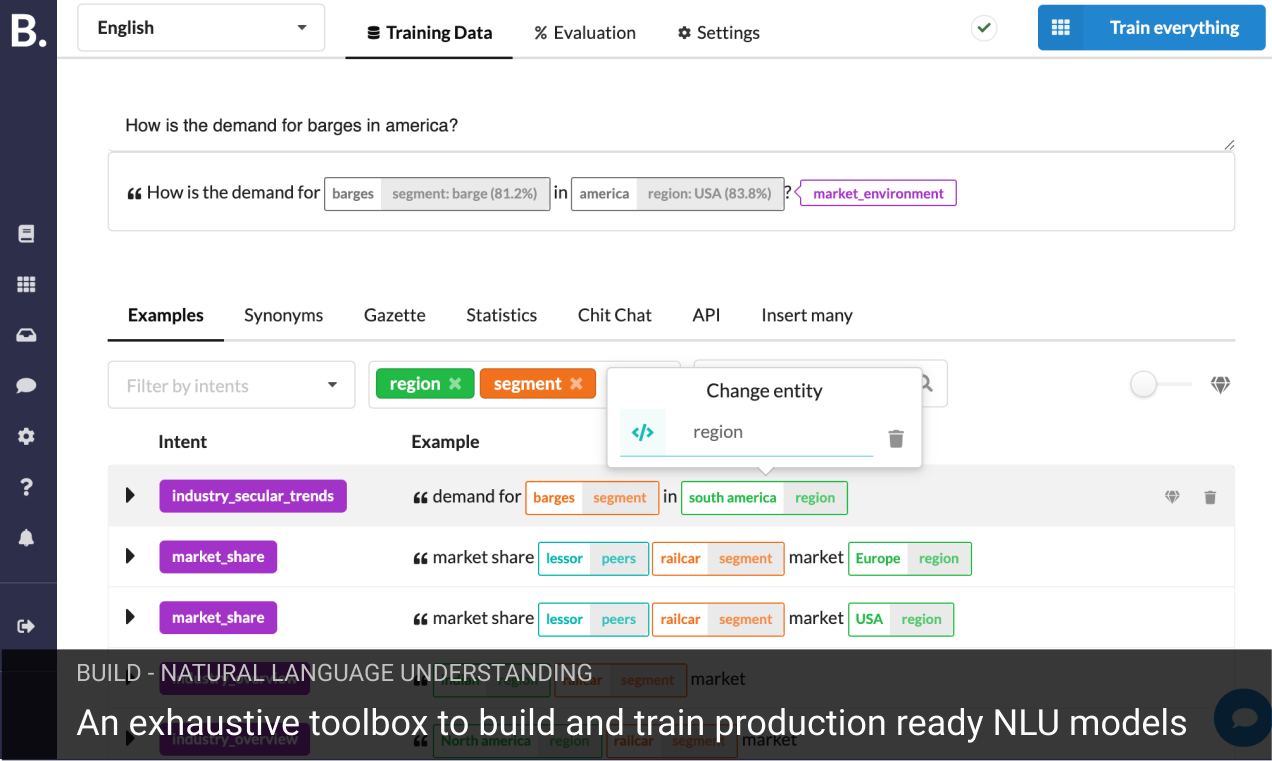
Task: Select the Chit Chat tab
Action: (615, 315)
